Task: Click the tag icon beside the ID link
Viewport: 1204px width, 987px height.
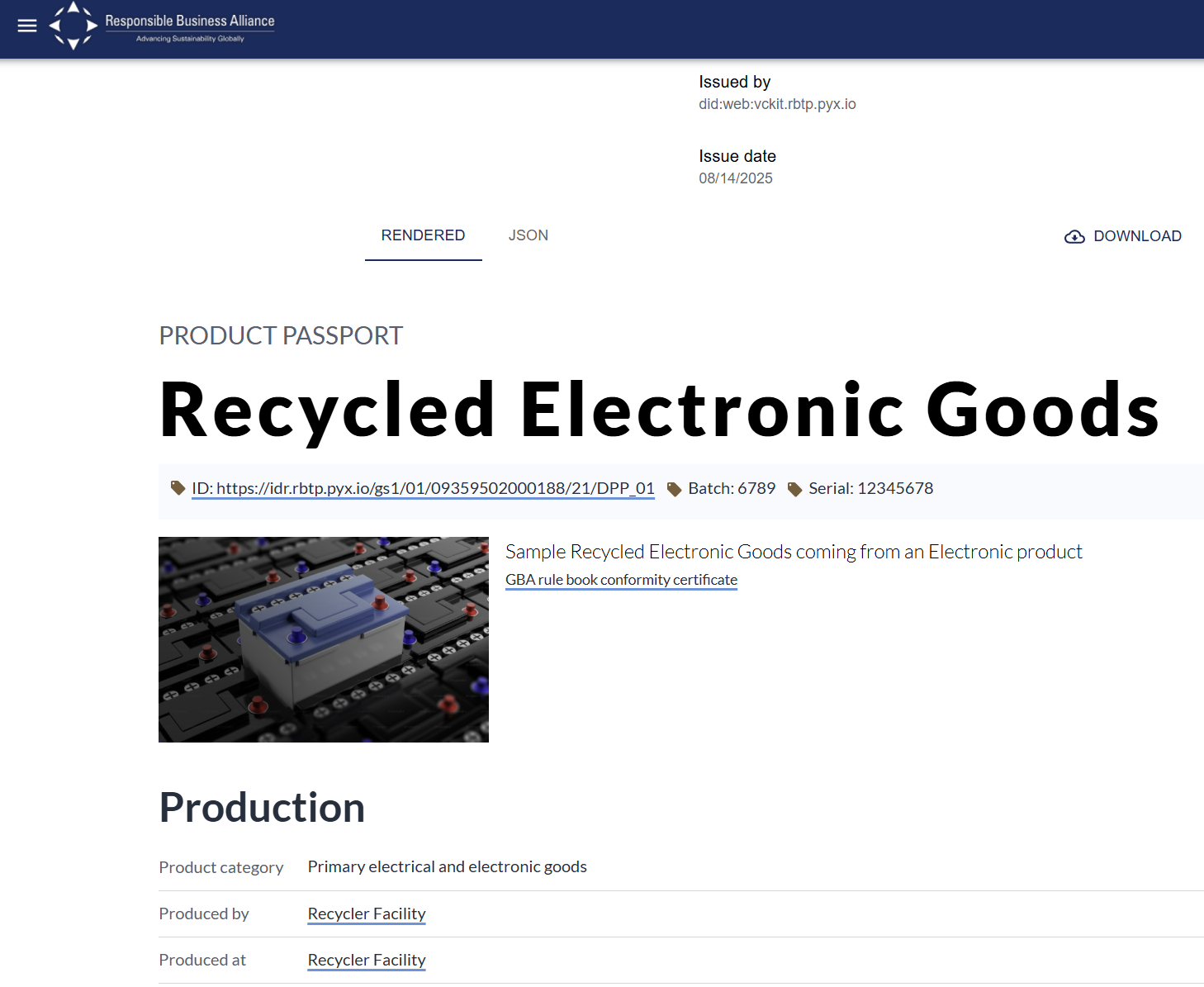Action: pyautogui.click(x=178, y=488)
